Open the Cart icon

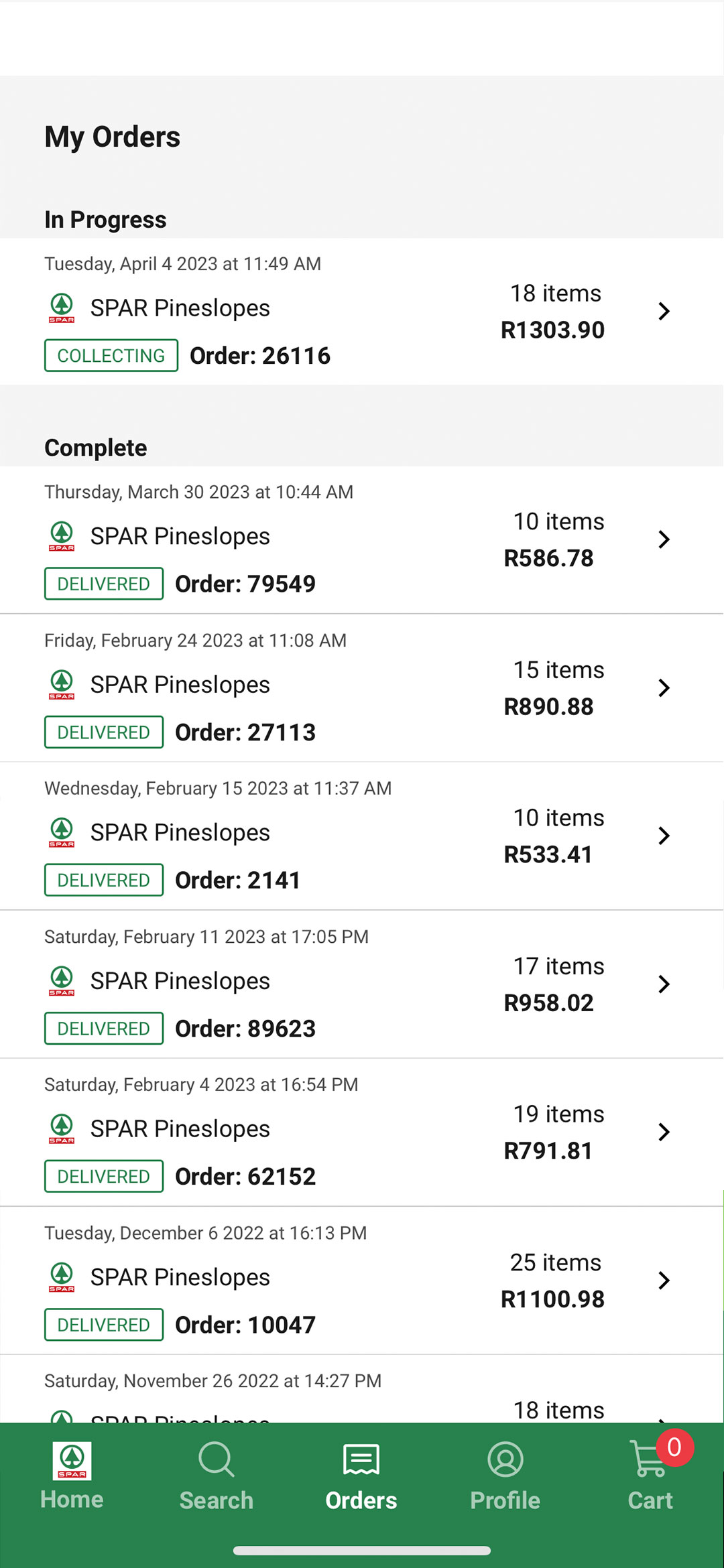tap(648, 1459)
